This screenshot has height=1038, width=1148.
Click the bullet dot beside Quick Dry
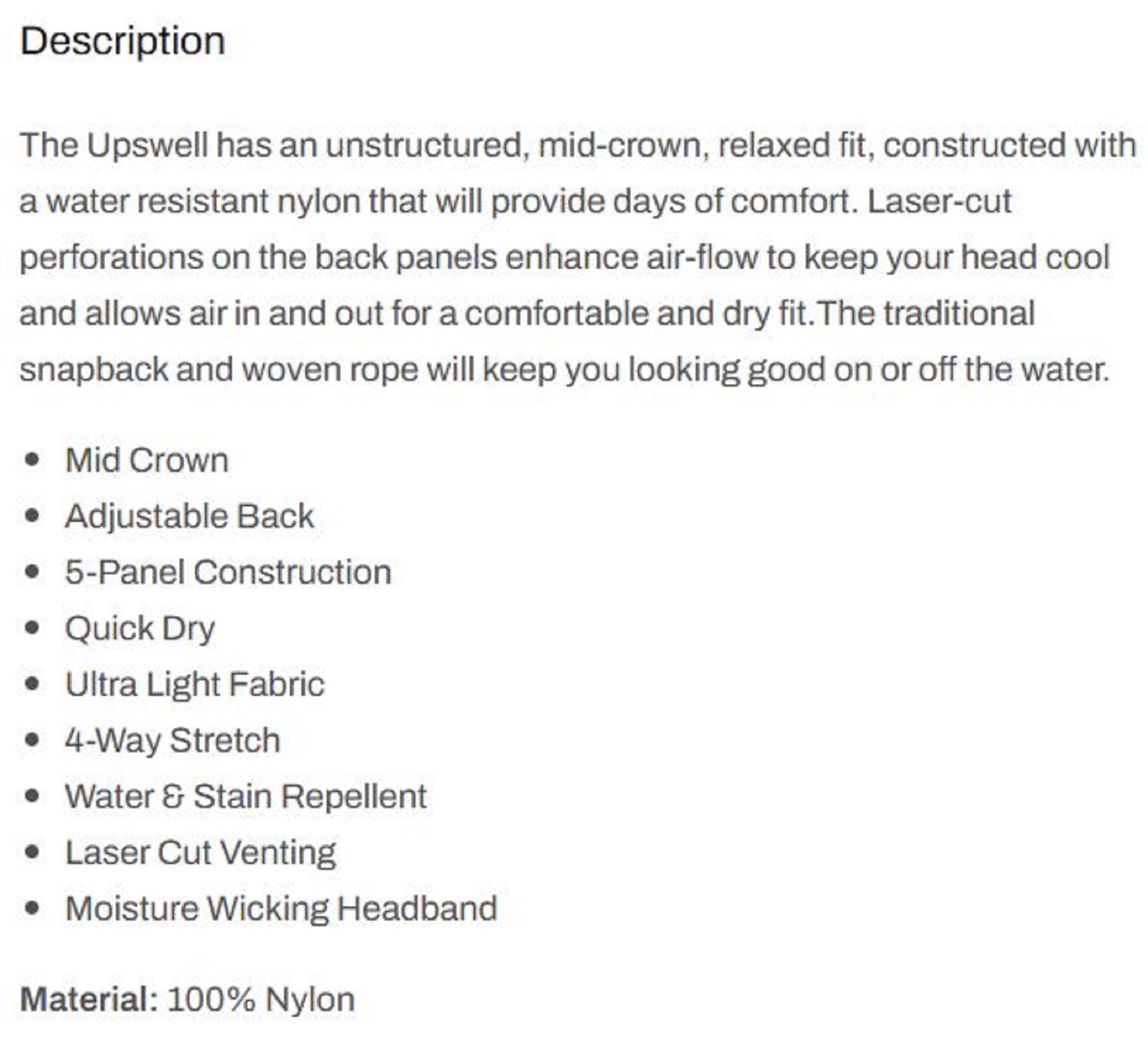[33, 629]
